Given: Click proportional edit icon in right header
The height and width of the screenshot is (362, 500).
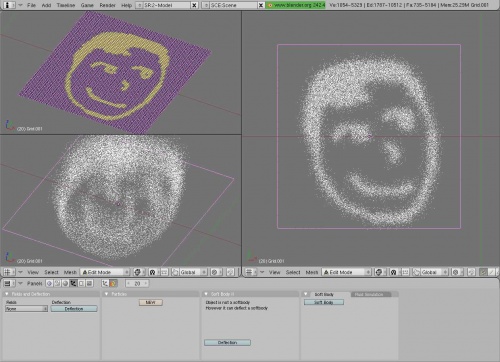Looking at the screenshot, I should tap(456, 272).
